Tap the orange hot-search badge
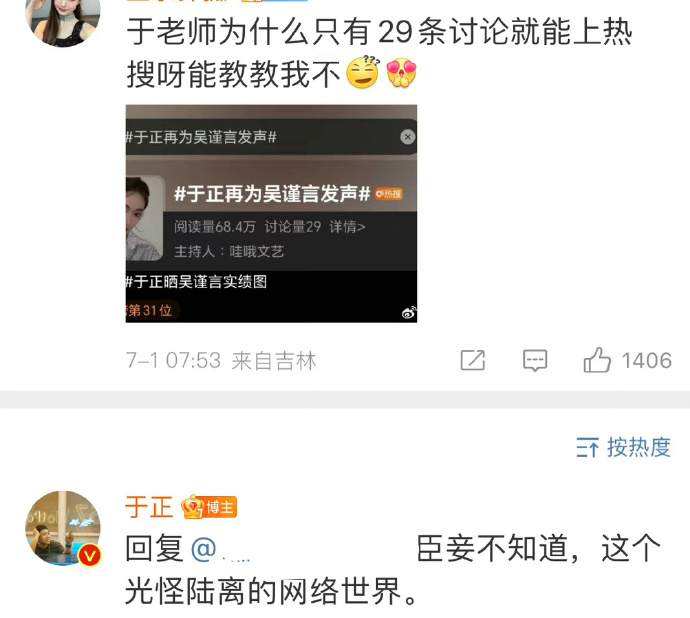 point(389,194)
